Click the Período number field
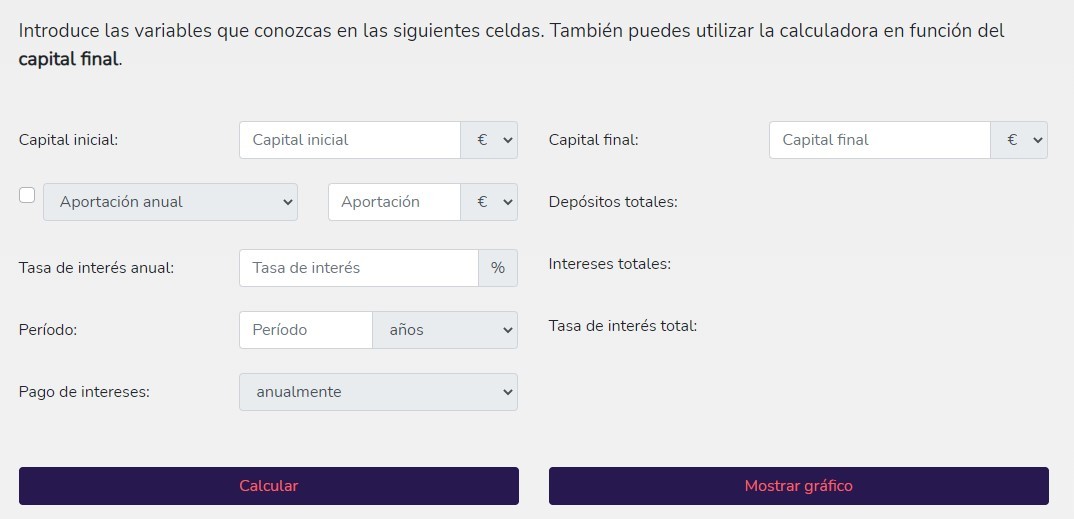The height and width of the screenshot is (519, 1074). pos(306,330)
